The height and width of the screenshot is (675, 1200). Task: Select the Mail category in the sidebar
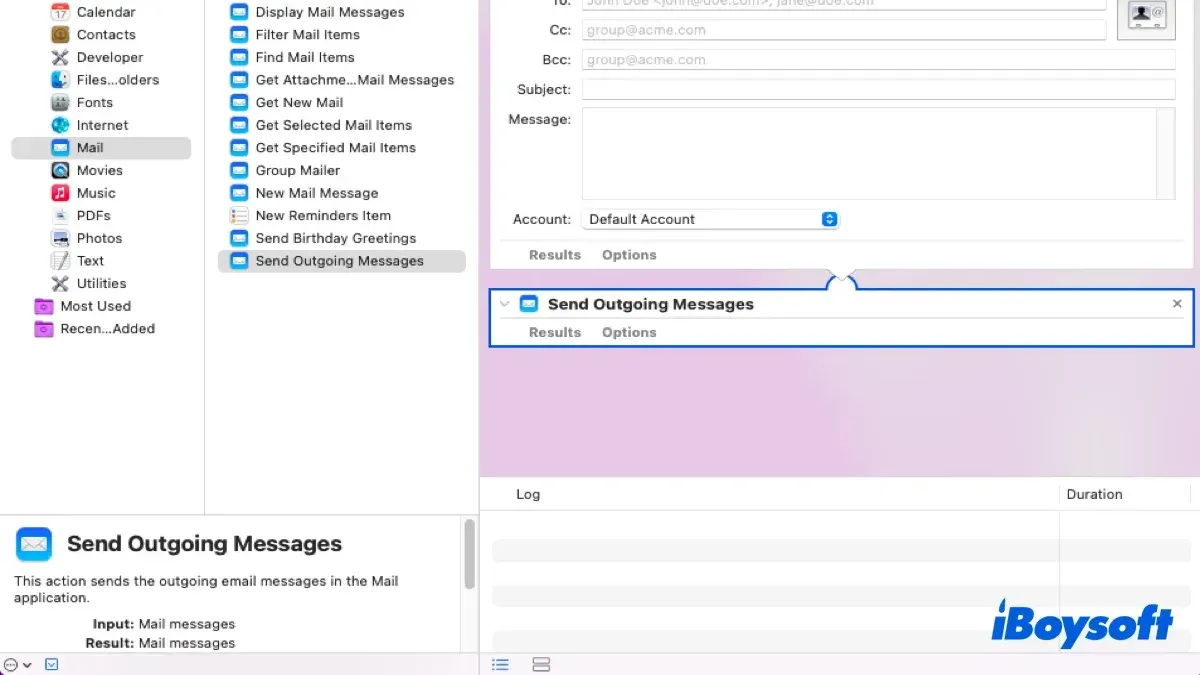tap(101, 148)
